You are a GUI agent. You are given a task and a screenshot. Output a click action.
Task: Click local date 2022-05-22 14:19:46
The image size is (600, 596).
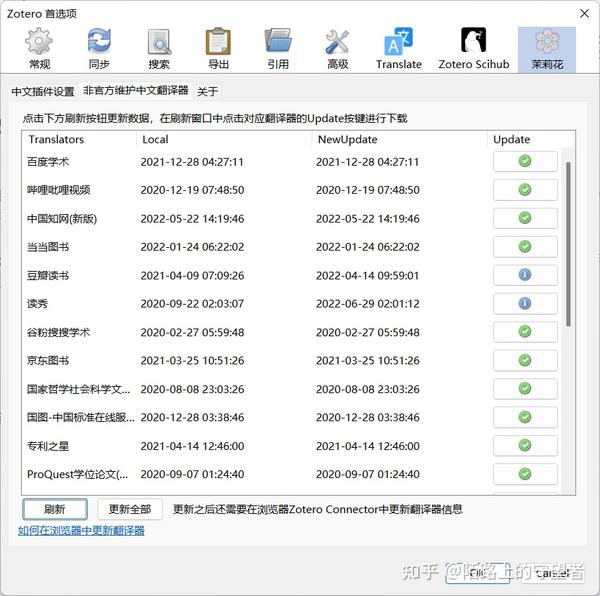pos(192,219)
